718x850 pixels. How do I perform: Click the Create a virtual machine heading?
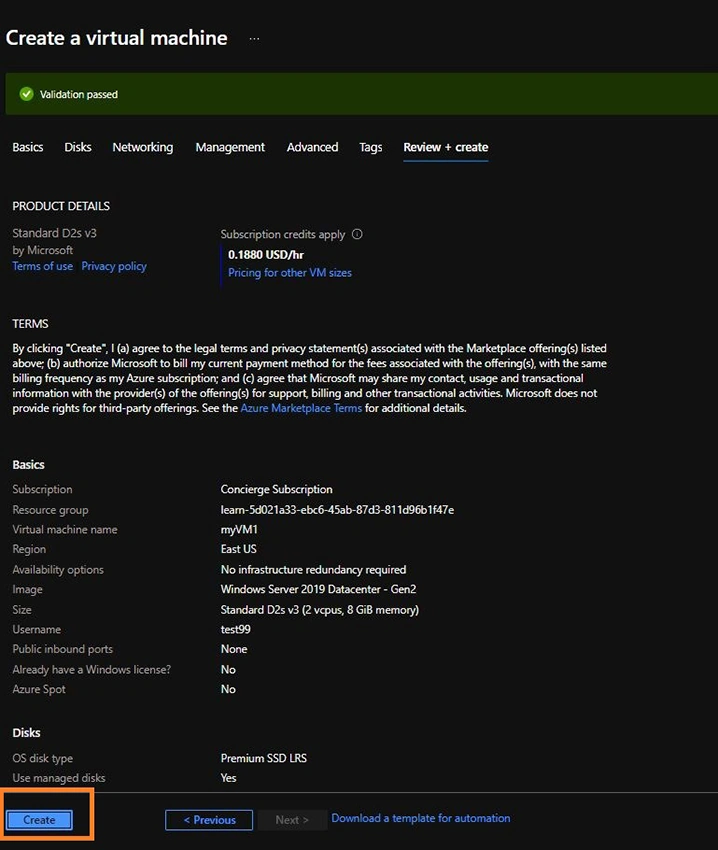pyautogui.click(x=117, y=38)
